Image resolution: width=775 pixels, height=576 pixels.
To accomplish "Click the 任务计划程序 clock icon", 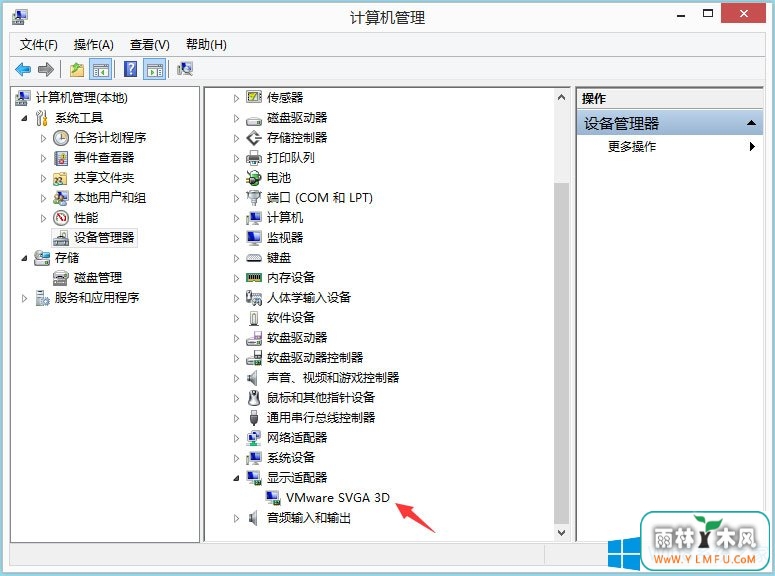I will (x=61, y=138).
